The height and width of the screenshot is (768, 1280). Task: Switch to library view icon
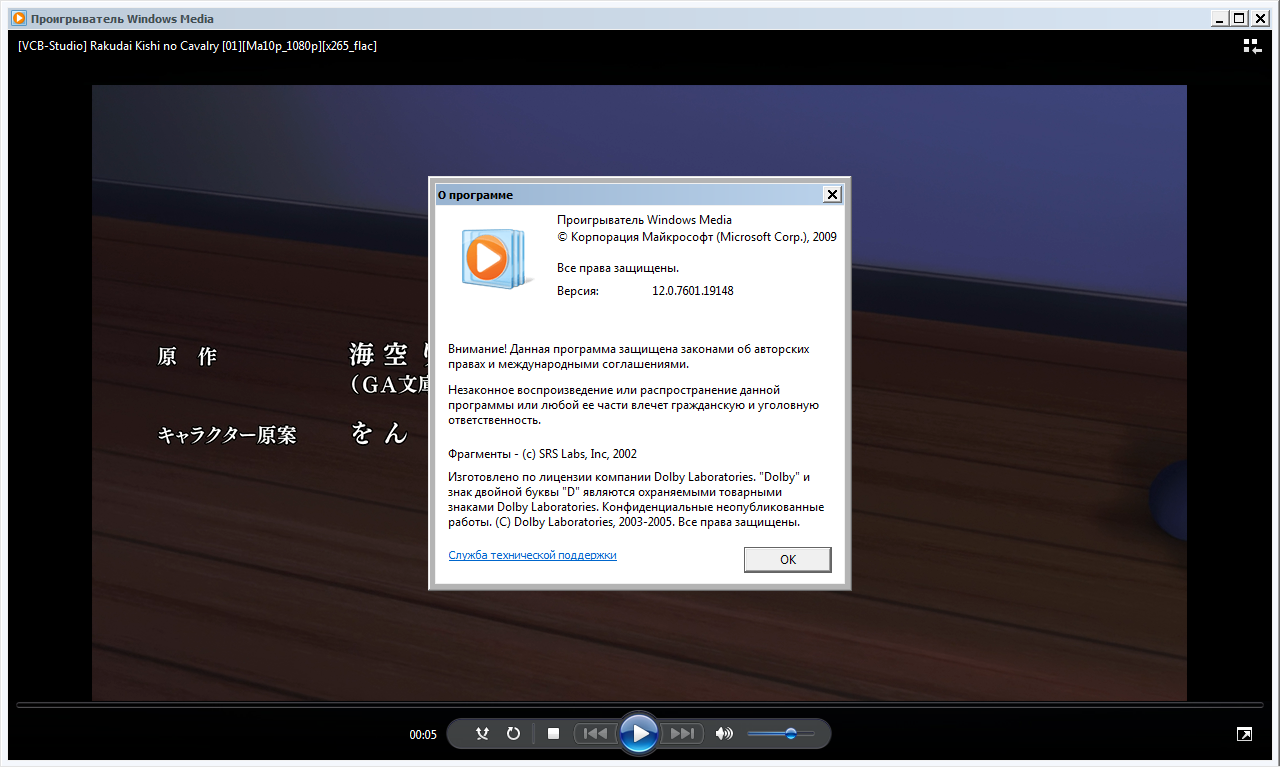[x=1251, y=46]
